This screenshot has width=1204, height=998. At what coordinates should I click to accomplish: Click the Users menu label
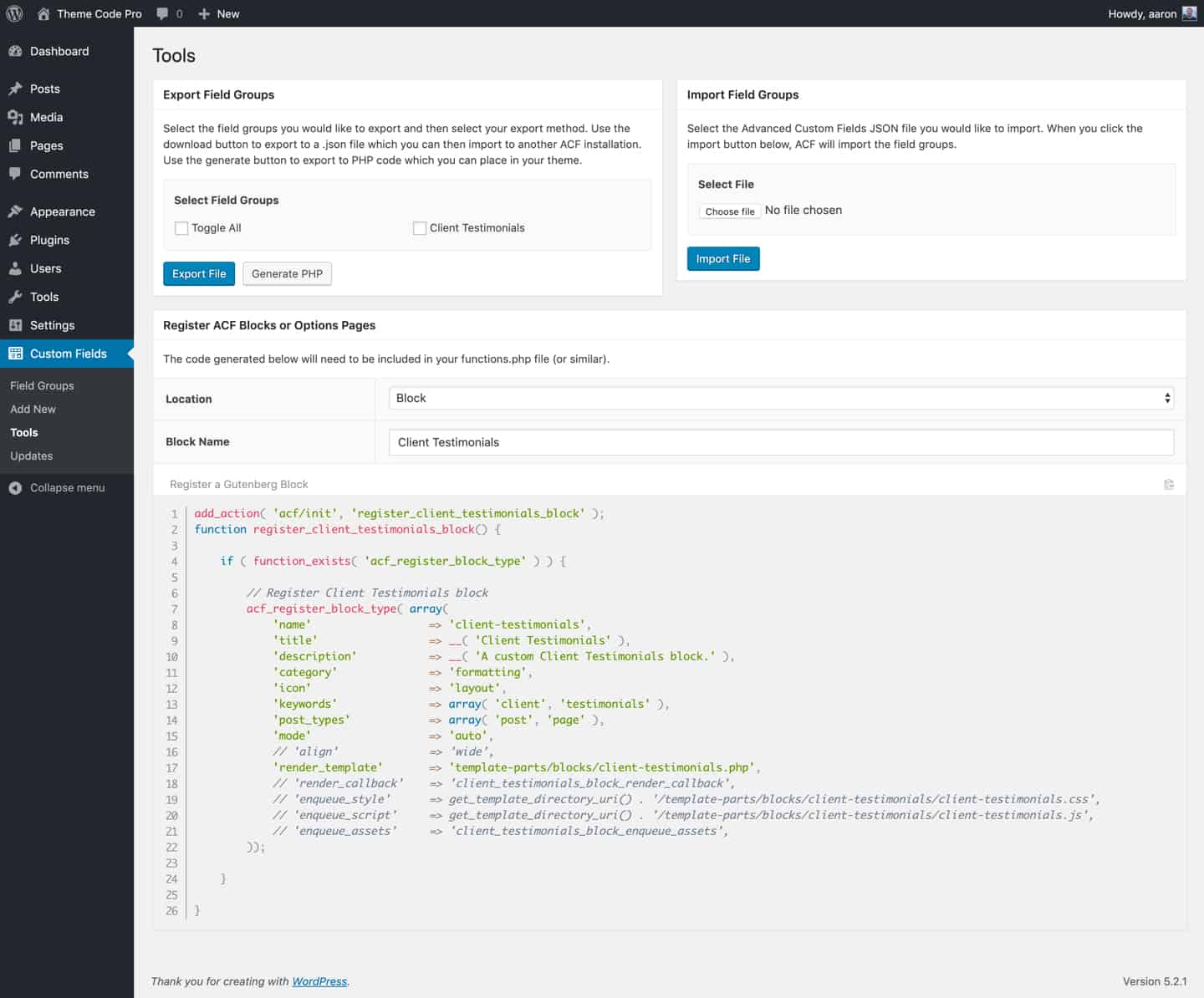(x=45, y=268)
